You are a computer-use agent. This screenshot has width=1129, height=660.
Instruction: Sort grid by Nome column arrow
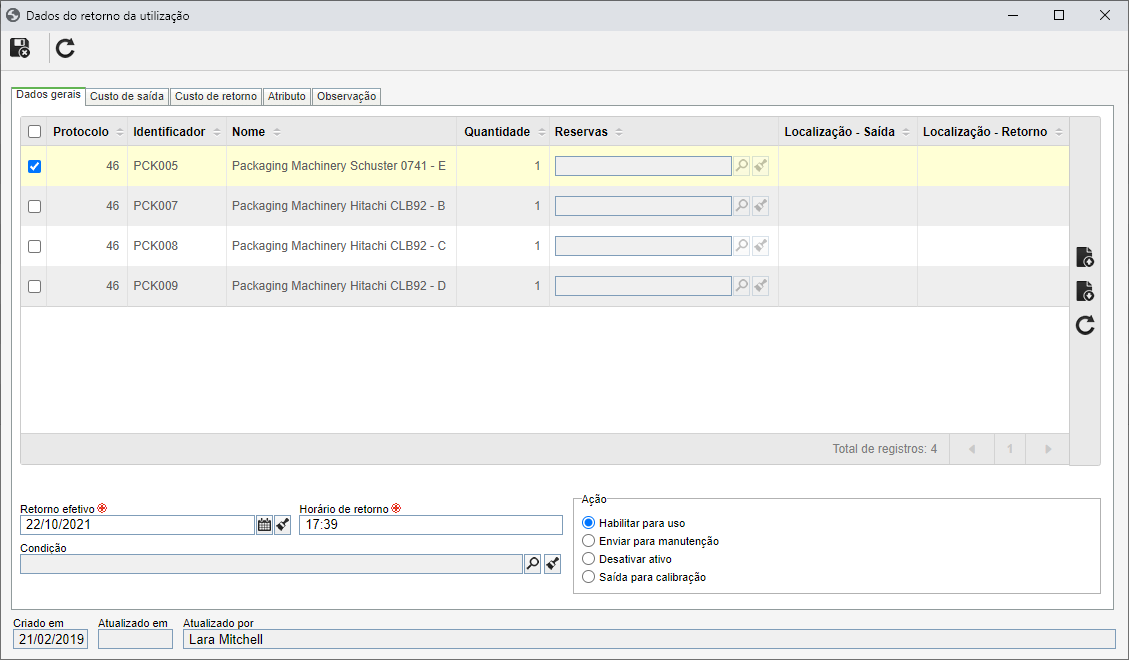(276, 132)
